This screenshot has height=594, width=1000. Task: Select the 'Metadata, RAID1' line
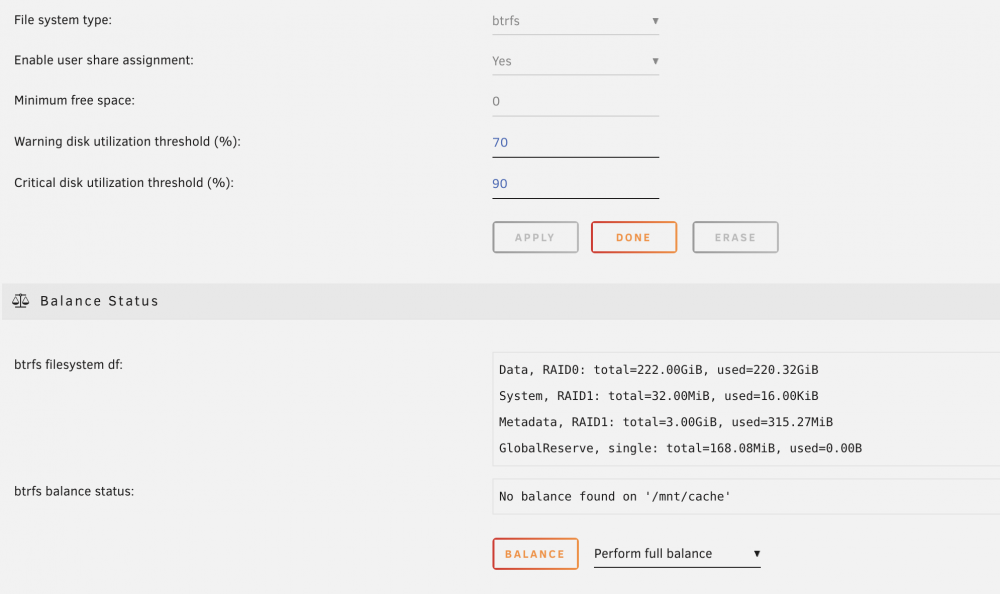click(666, 422)
